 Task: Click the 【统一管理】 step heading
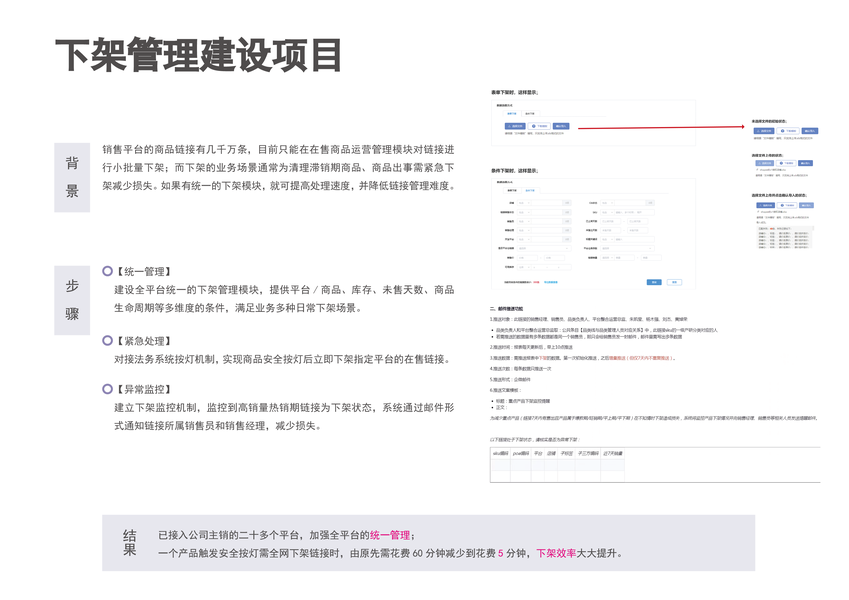pyautogui.click(x=144, y=271)
